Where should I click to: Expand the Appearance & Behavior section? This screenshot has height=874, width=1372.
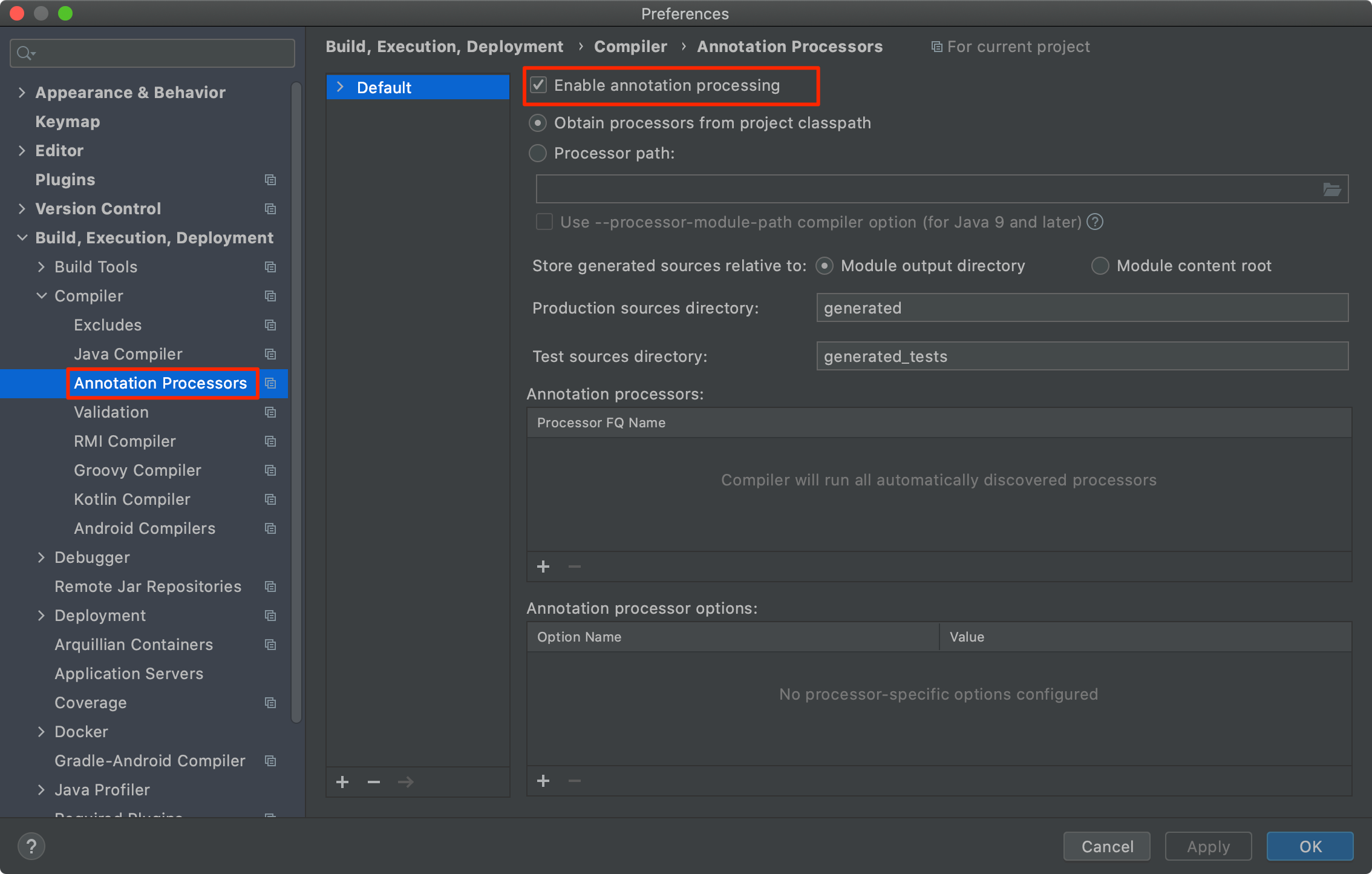[x=22, y=92]
